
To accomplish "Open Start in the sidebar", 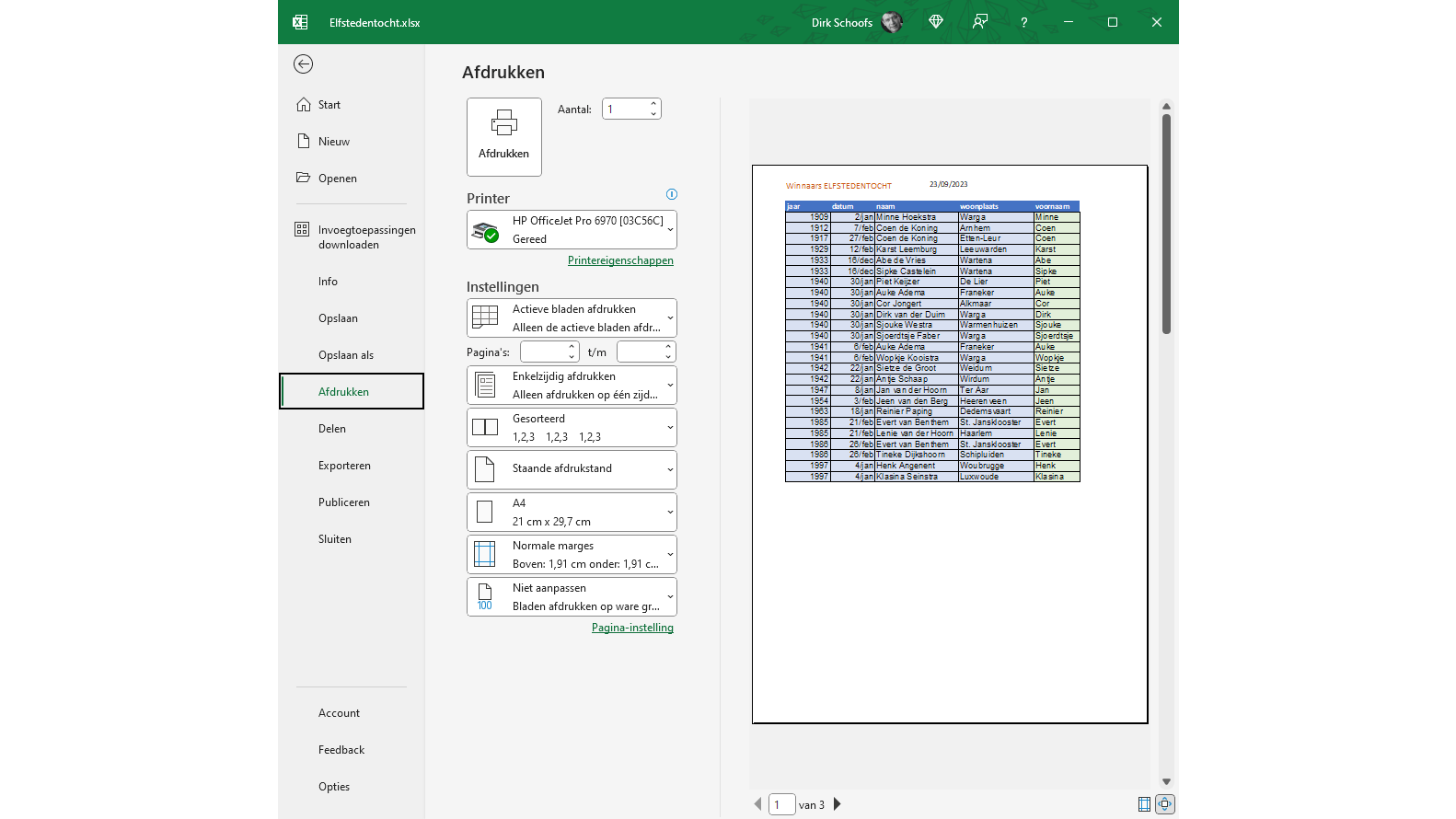I will pyautogui.click(x=329, y=105).
